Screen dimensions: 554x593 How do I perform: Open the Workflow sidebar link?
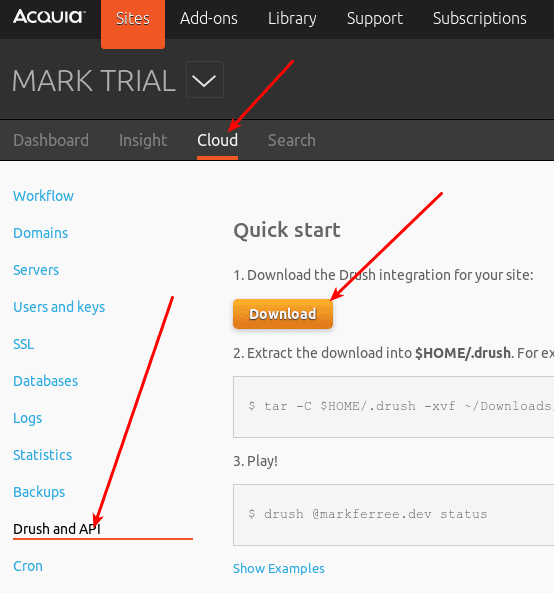click(x=43, y=196)
